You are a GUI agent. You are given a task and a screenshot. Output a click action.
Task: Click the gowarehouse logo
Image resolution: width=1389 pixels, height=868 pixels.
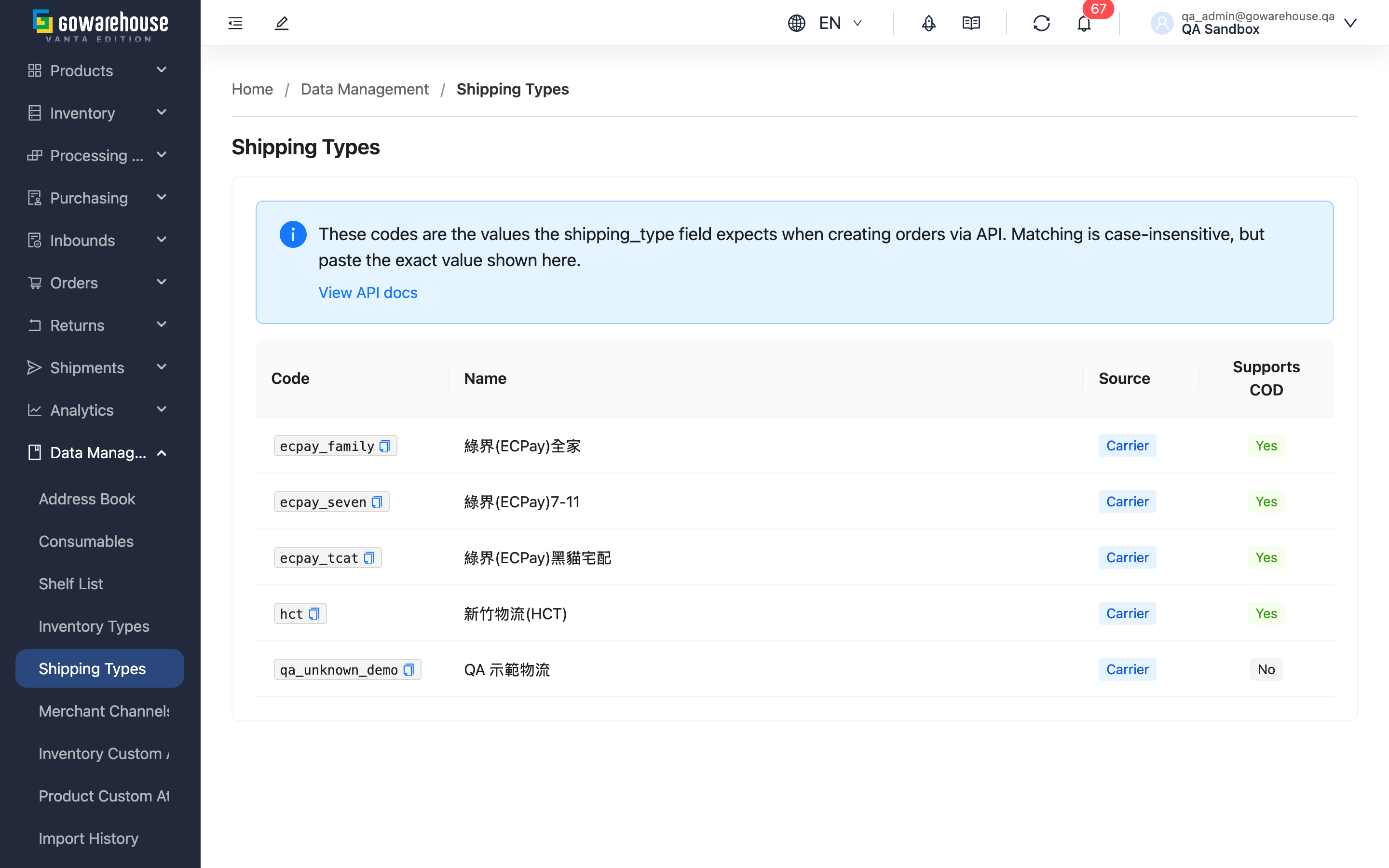pyautogui.click(x=100, y=25)
